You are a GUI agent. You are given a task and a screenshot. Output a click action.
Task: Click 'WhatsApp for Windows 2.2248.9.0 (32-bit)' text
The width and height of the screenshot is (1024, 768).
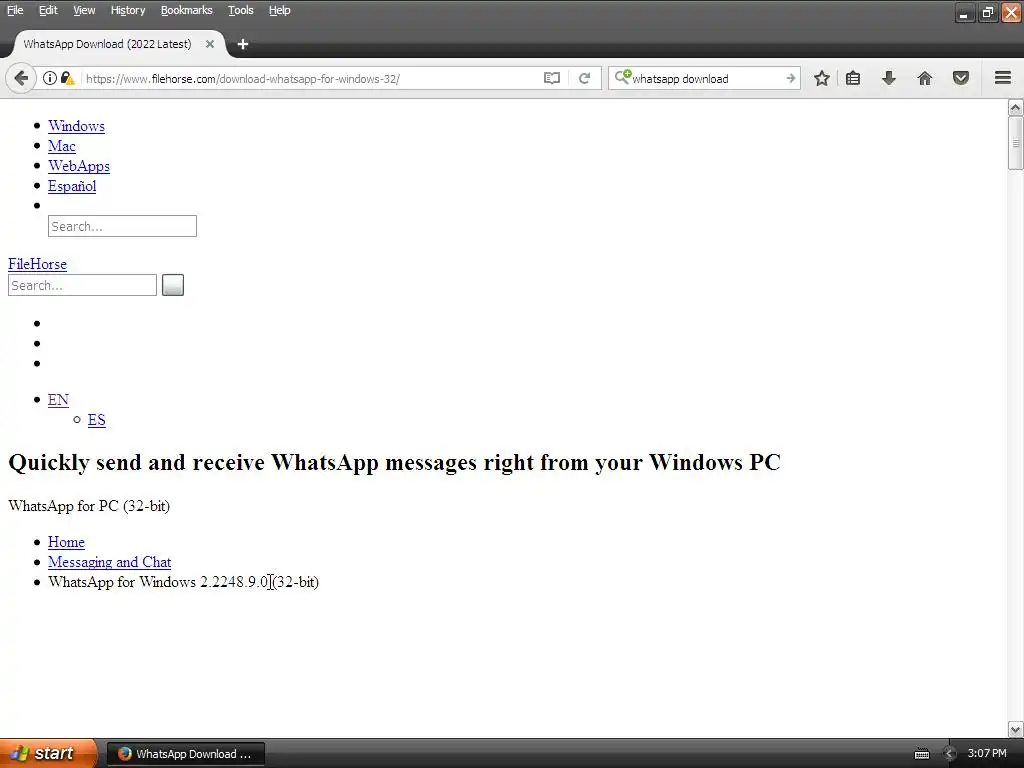pyautogui.click(x=184, y=582)
